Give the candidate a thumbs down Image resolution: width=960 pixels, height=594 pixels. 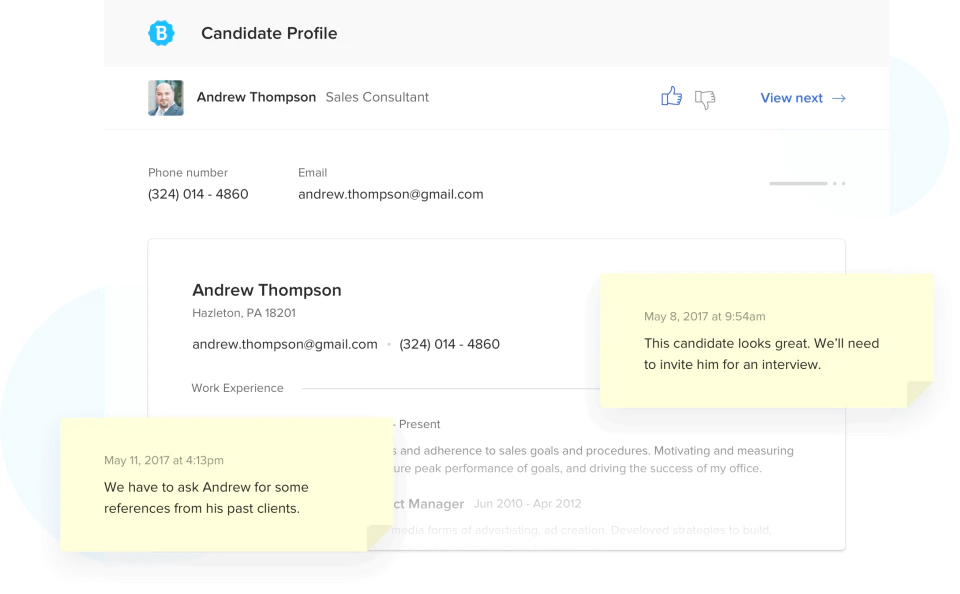[x=705, y=99]
